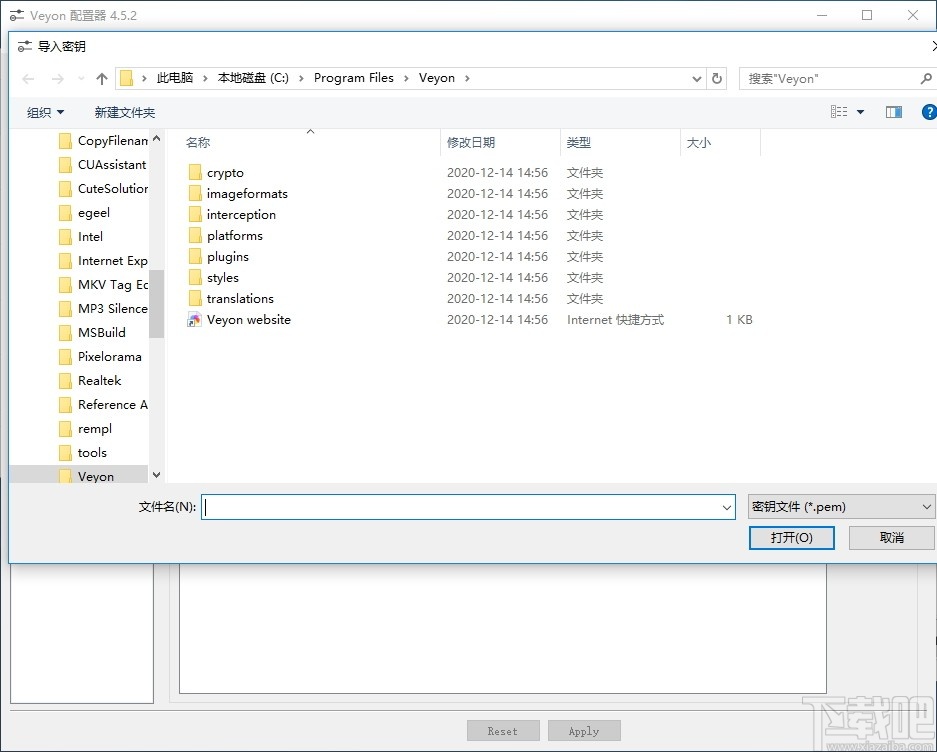Click 2020-12-14 14:56 date of crypto
This screenshot has height=752, width=937.
pos(497,173)
